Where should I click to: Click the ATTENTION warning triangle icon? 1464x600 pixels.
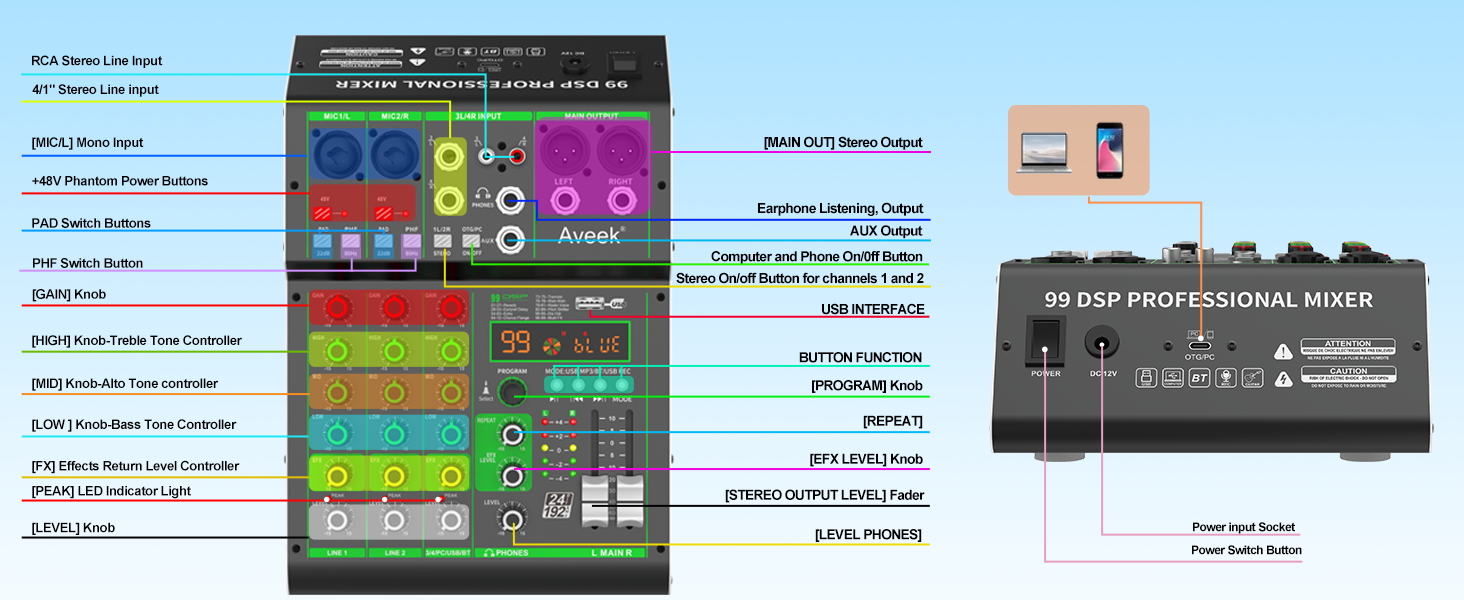click(x=1283, y=350)
